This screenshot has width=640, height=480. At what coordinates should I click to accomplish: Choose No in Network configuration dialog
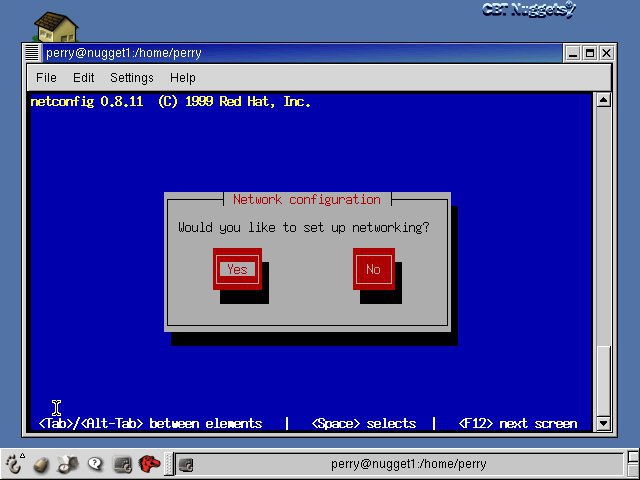373,269
